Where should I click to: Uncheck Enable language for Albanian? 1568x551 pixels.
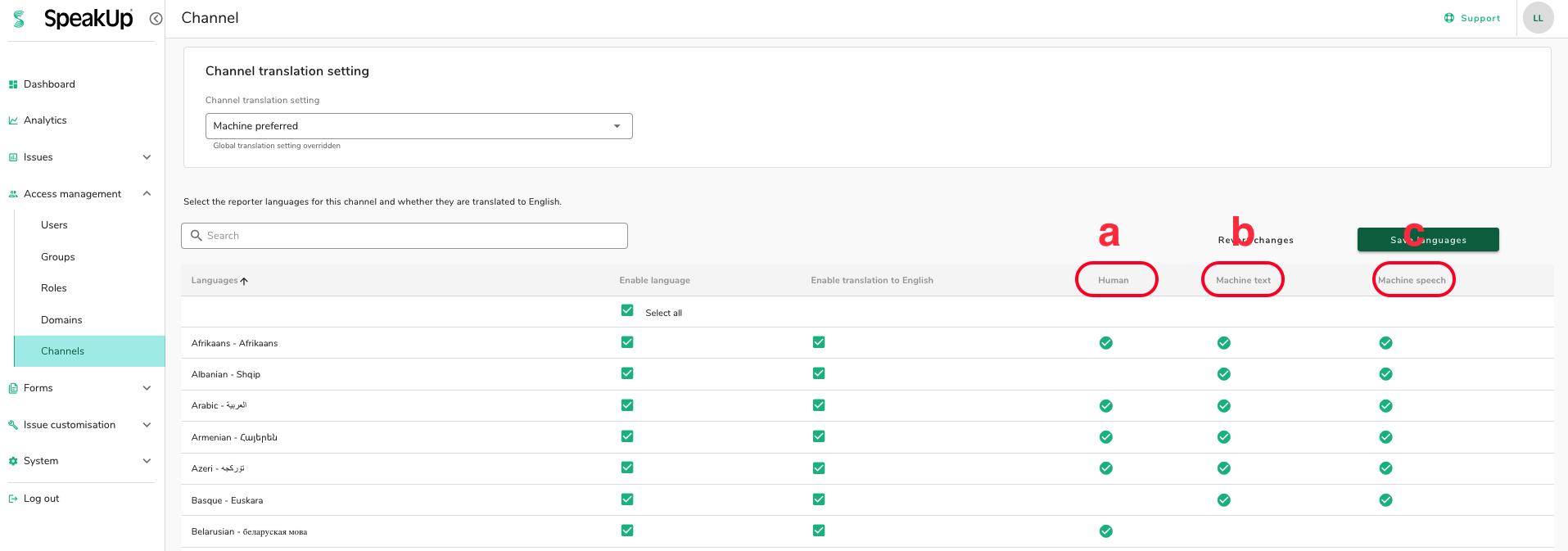click(627, 373)
